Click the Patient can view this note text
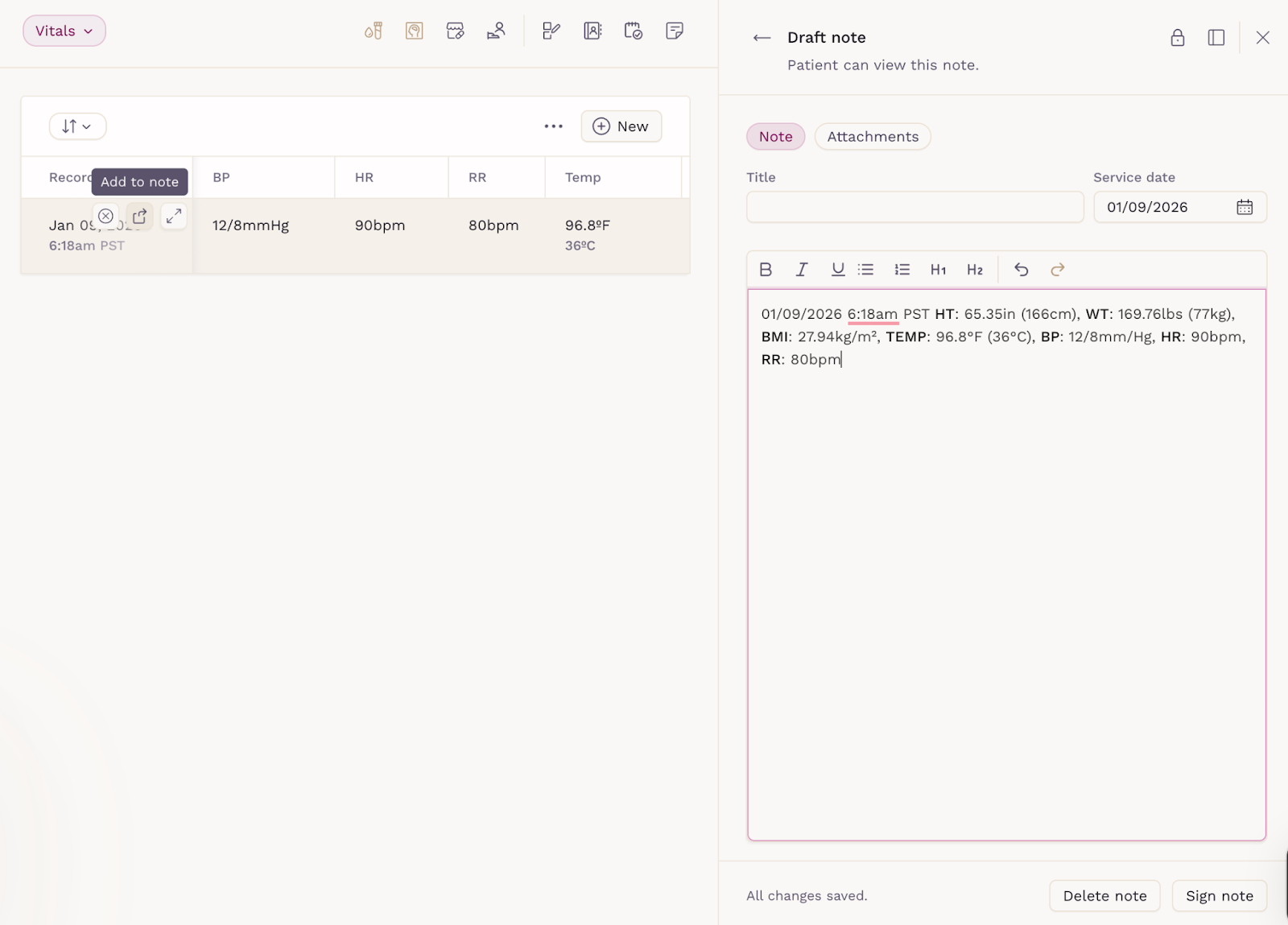 883,65
